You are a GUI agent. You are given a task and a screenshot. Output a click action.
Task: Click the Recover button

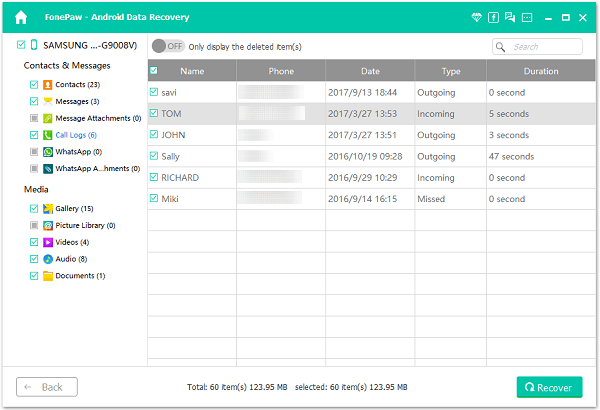point(549,387)
